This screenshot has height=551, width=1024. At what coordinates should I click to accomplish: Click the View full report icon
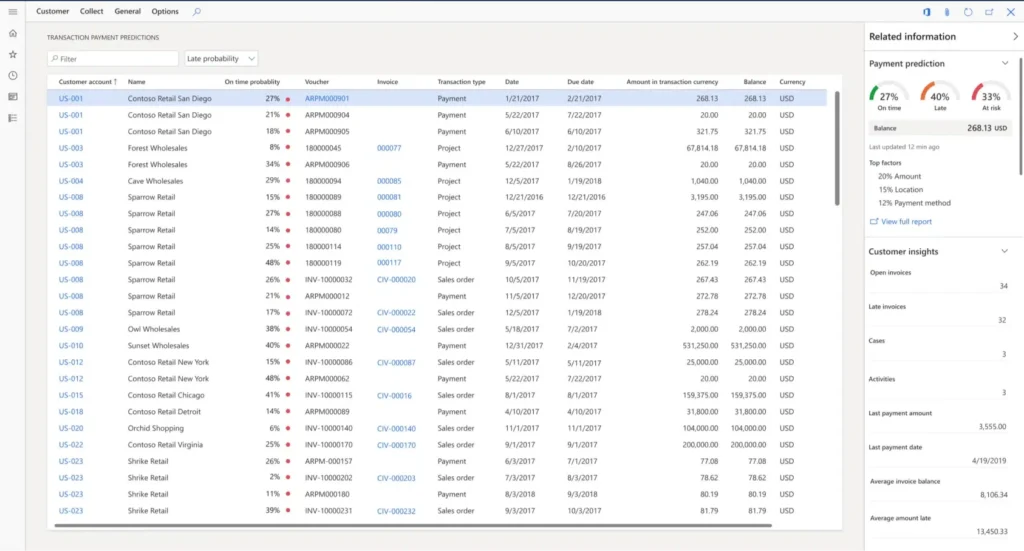tap(874, 222)
